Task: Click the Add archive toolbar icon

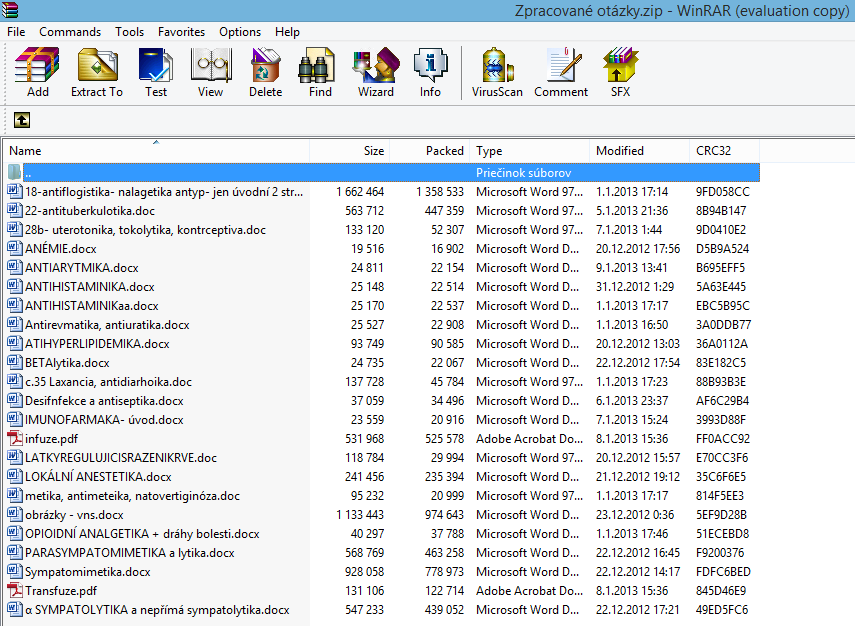Action: (x=38, y=73)
